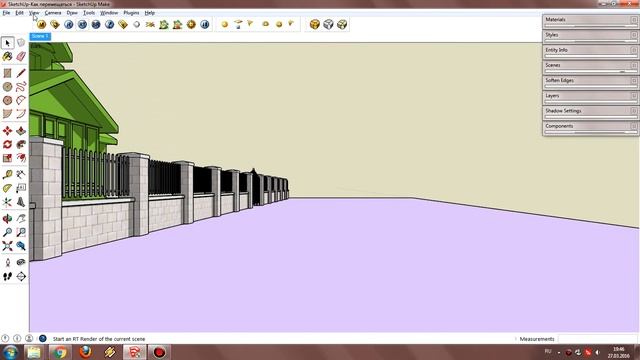Pick the Paint Bucket tool
The height and width of the screenshot is (360, 640).
coord(7,56)
